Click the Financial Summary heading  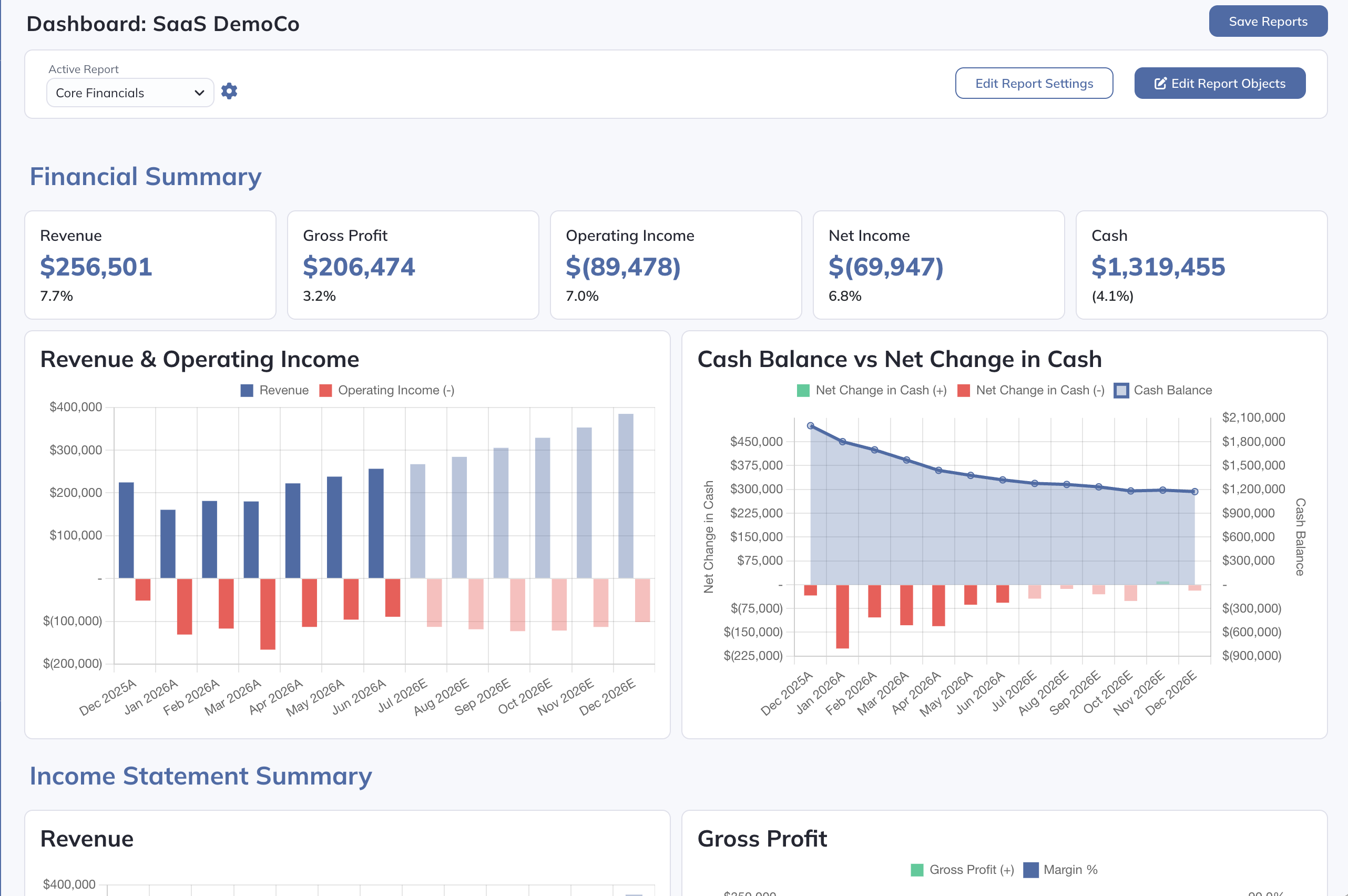click(146, 177)
